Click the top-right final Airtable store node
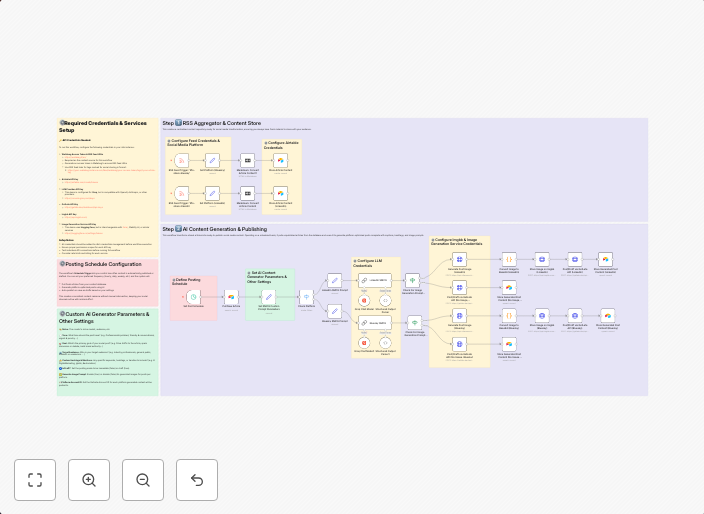 606,259
